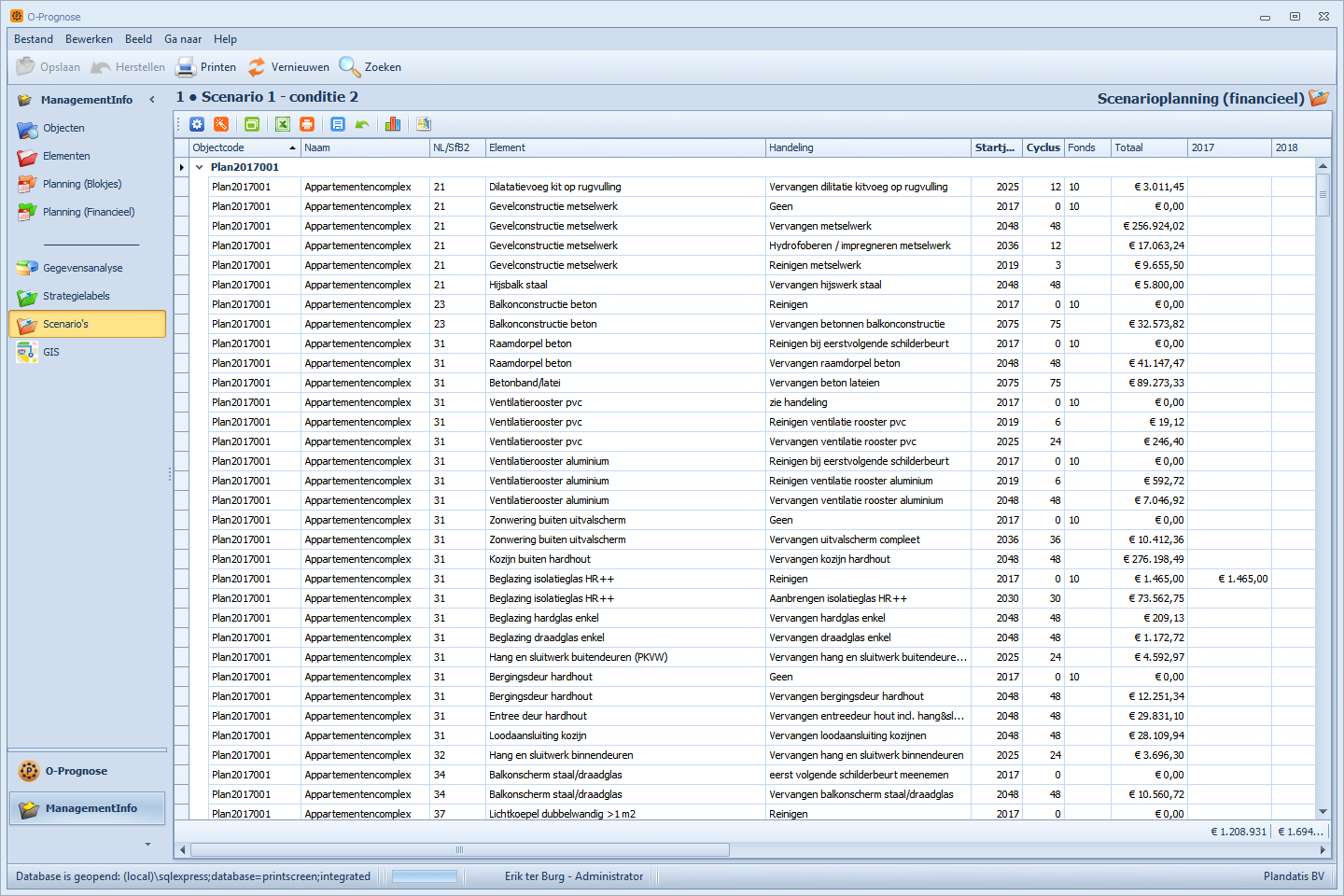Viewport: 1344px width, 896px height.
Task: Switch to the ManagementInfo navigation group button
Action: (87, 808)
